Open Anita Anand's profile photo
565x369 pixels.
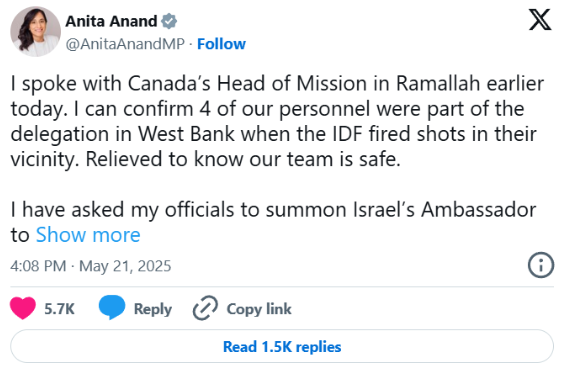(35, 31)
